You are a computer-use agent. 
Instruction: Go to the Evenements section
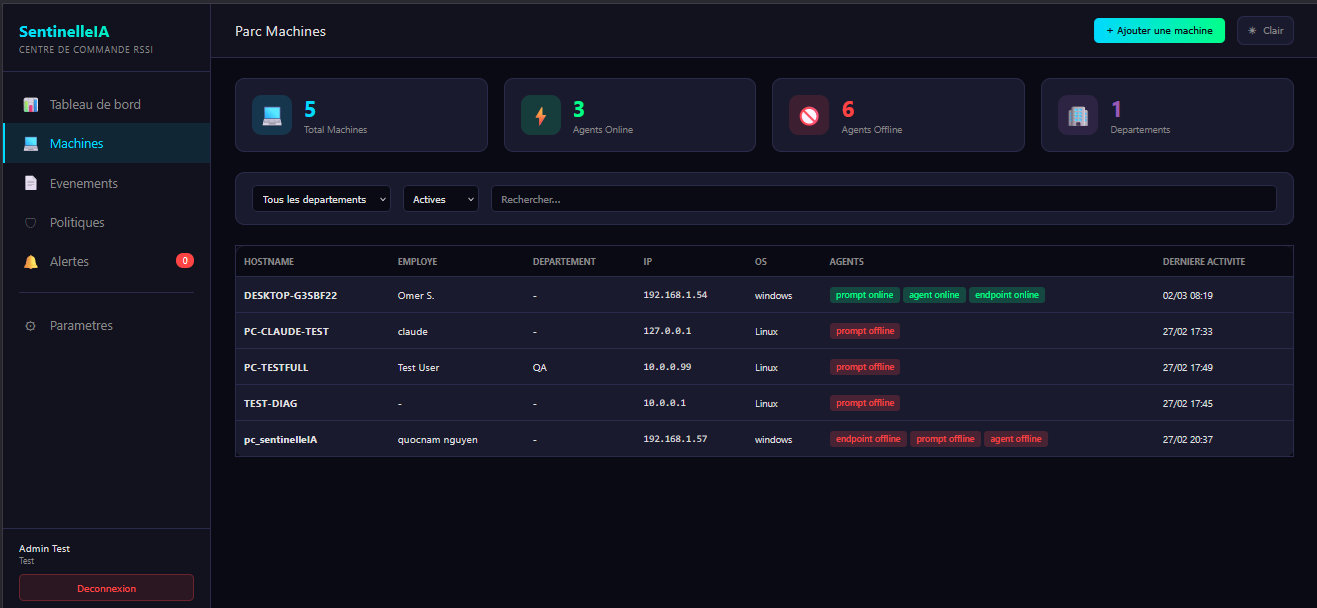[83, 183]
